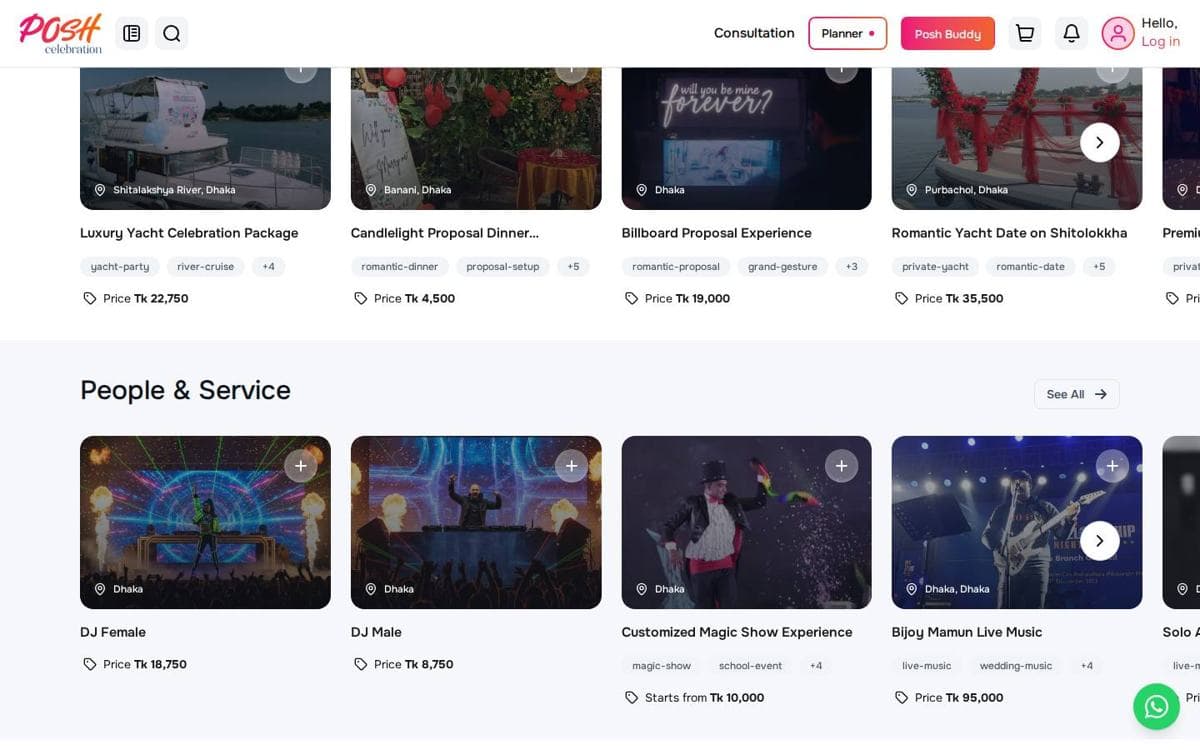Viewport: 1200px width, 750px height.
Task: Open the catalog sidebar panel icon
Action: click(x=132, y=33)
